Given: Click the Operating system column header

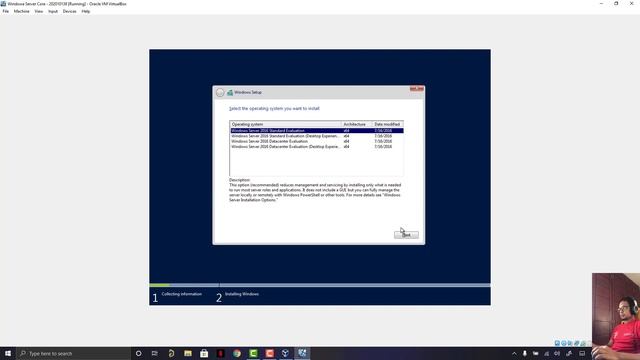Looking at the screenshot, I should tap(285, 124).
